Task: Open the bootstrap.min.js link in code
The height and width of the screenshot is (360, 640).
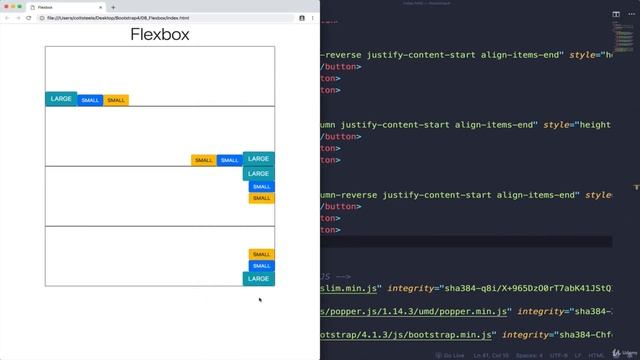Action: (406, 335)
